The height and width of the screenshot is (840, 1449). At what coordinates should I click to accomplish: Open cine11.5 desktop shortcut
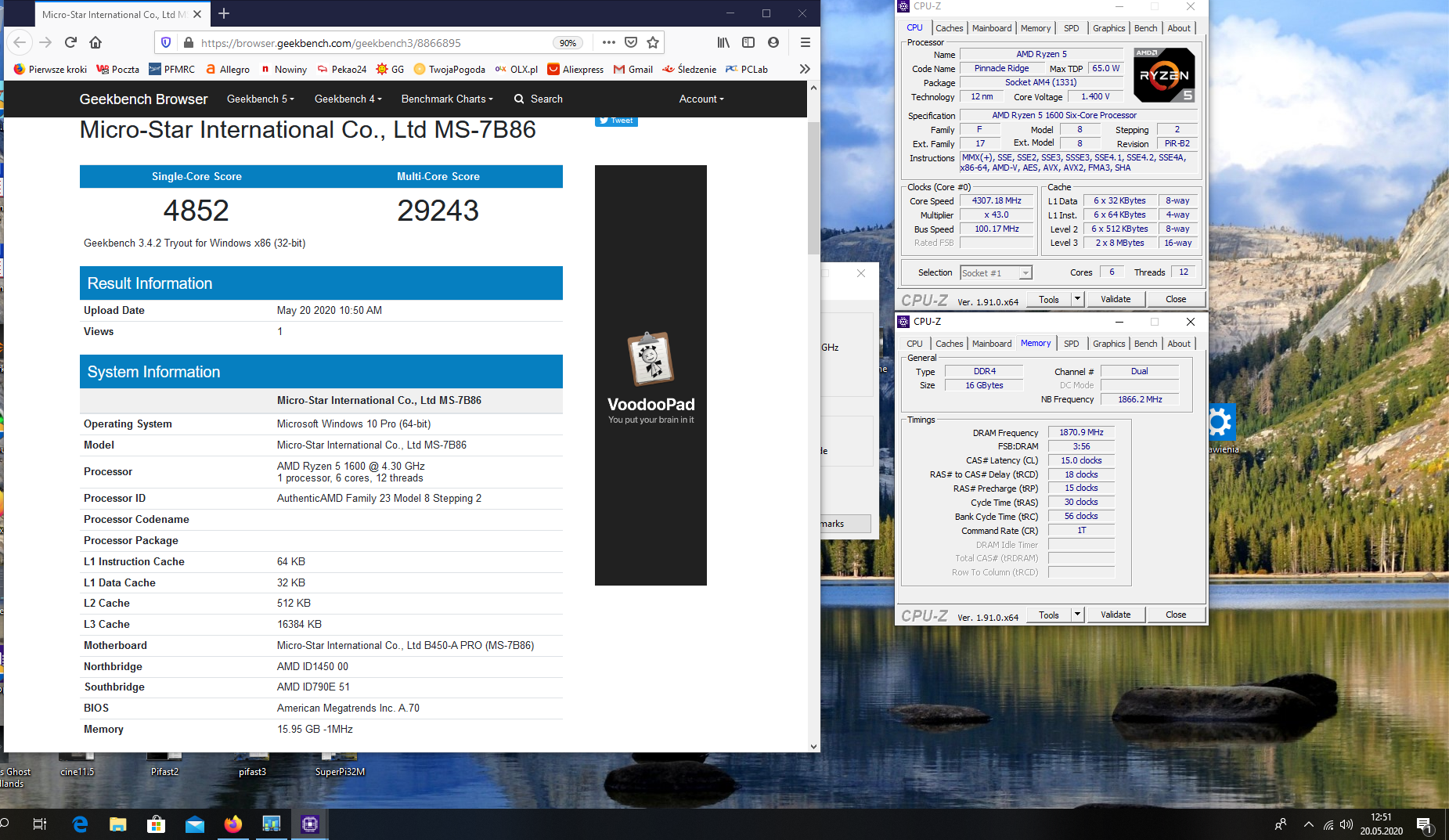pos(77,764)
